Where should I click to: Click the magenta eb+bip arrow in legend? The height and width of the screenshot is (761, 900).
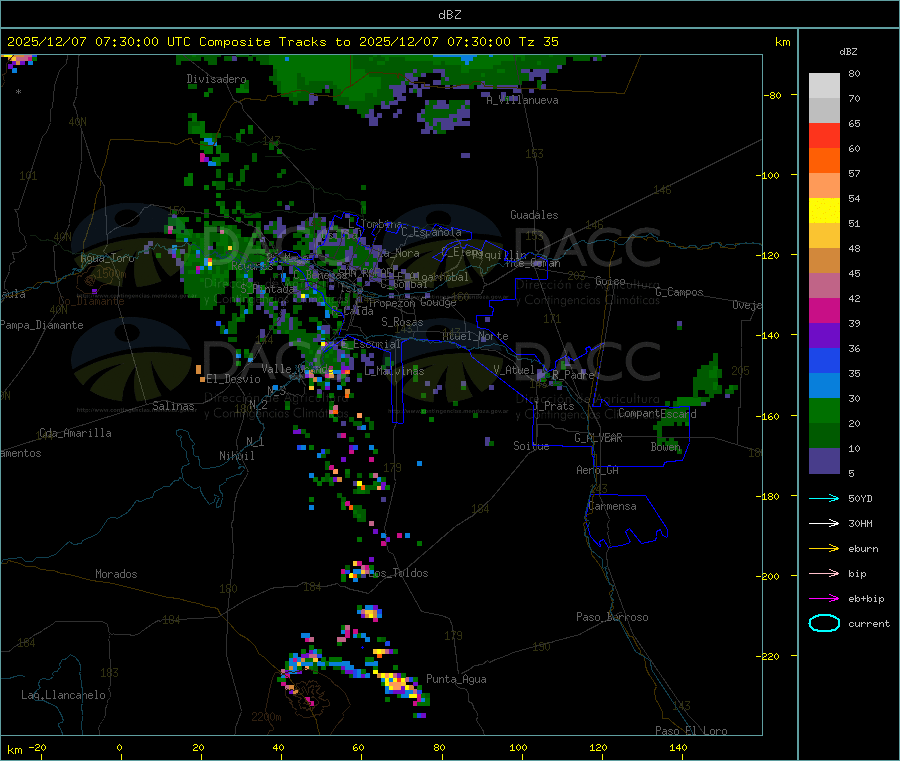coord(824,598)
